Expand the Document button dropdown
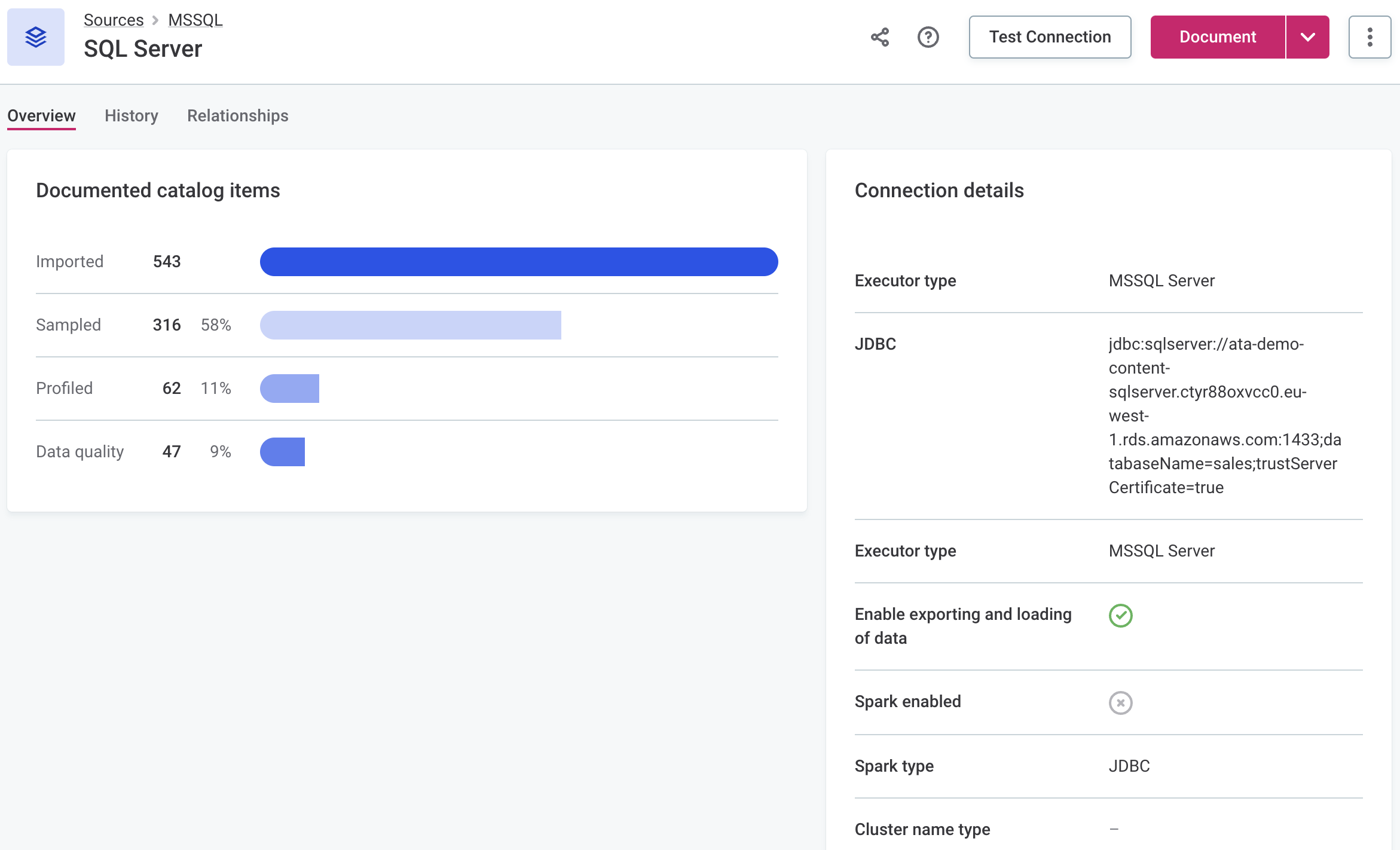 [x=1308, y=36]
